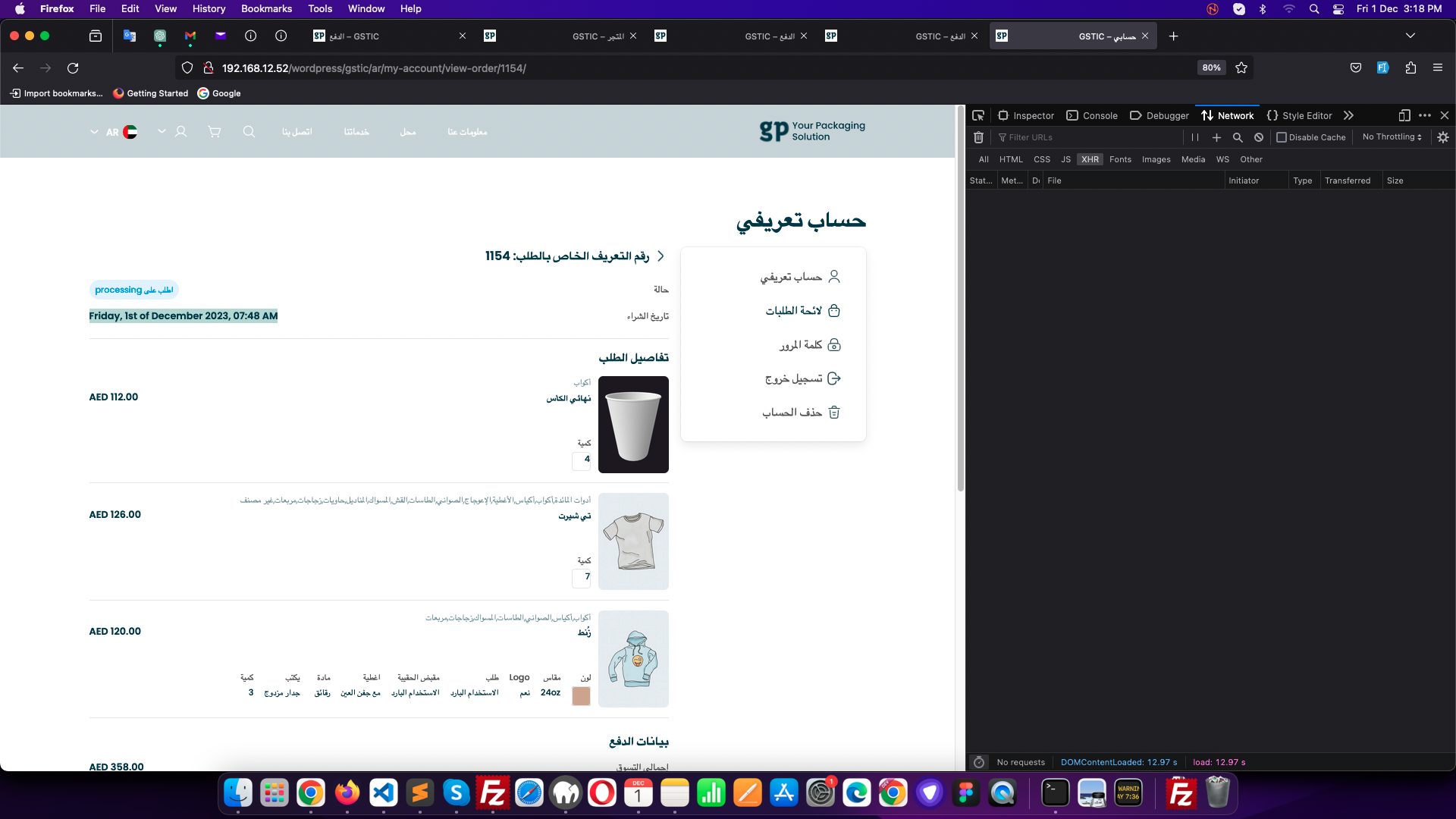Click the request blocking icon in DevTools

[x=1259, y=137]
